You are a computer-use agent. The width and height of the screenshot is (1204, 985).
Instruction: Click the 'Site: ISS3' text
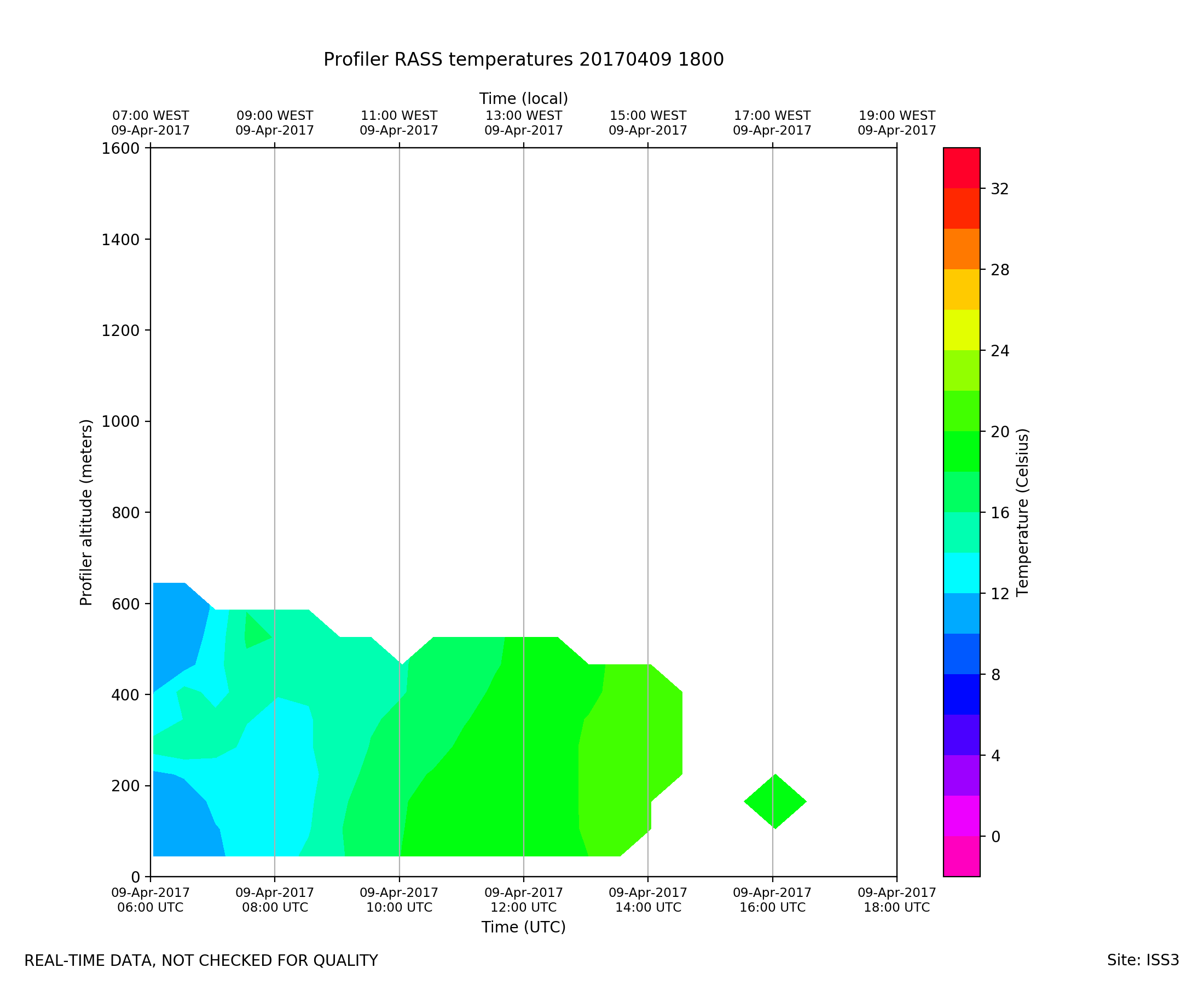[x=1143, y=960]
